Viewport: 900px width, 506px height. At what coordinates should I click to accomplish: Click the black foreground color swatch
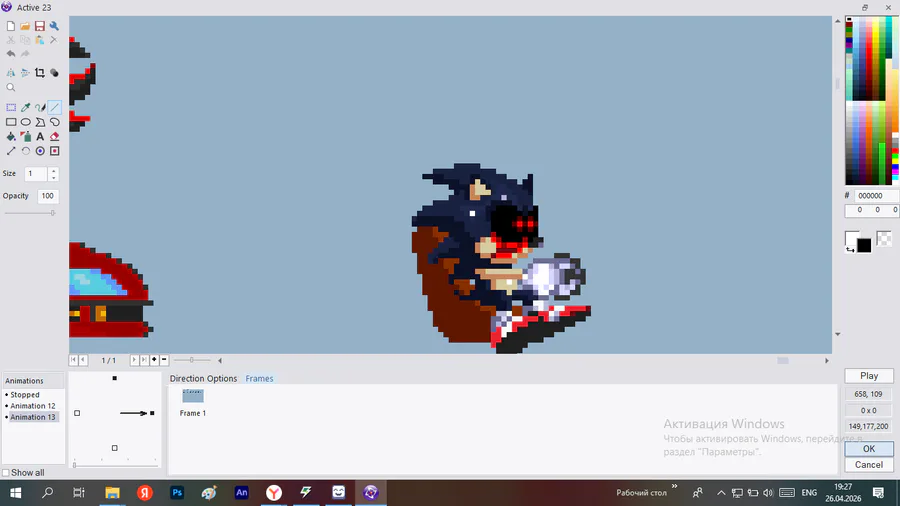(864, 246)
